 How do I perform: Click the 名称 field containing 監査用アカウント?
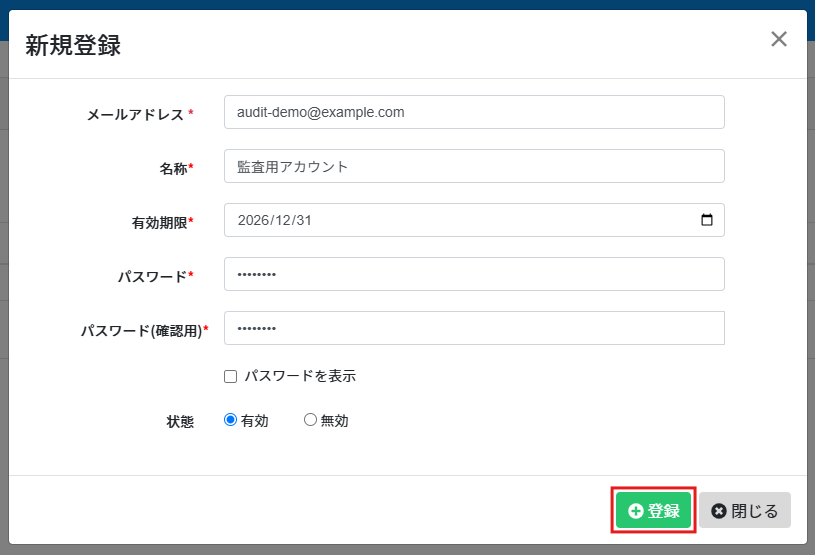coord(474,166)
